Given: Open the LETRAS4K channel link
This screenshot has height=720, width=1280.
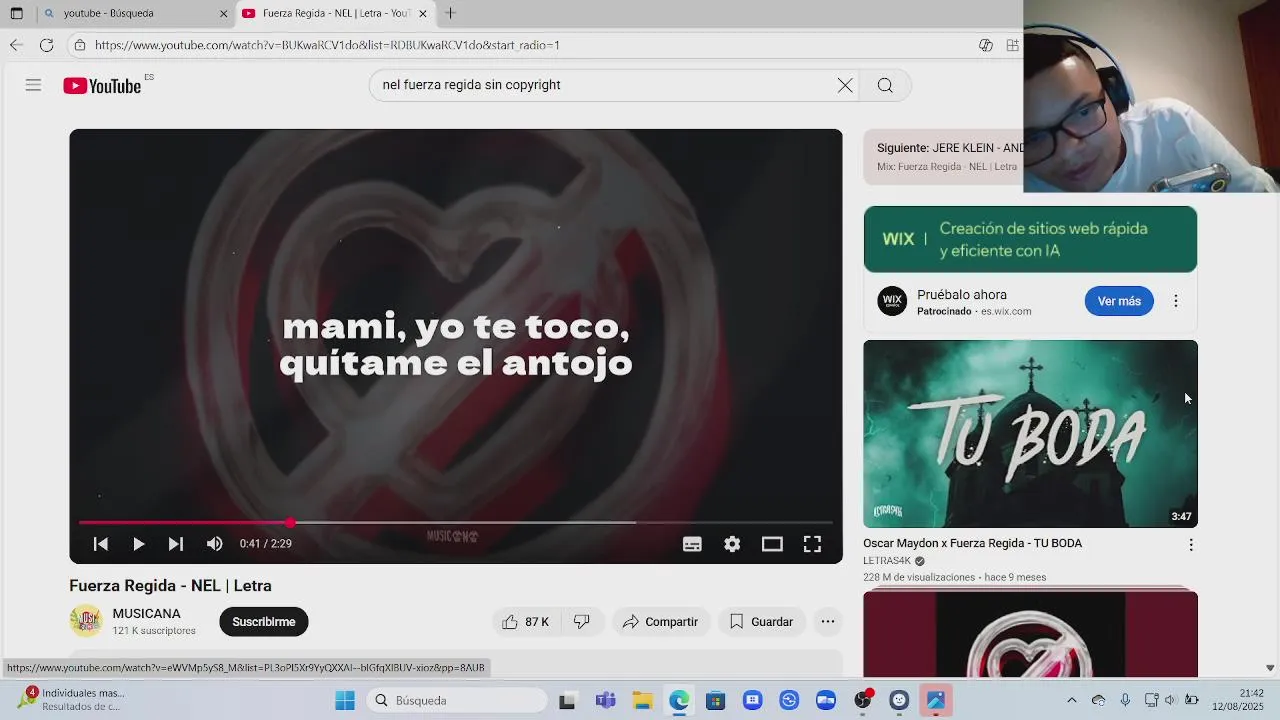Looking at the screenshot, I should pyautogui.click(x=887, y=561).
